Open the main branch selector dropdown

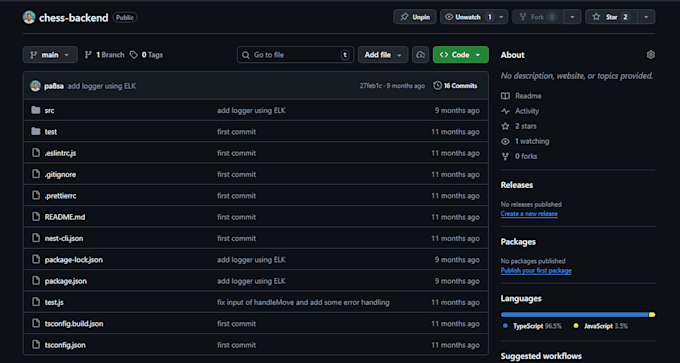[x=50, y=55]
